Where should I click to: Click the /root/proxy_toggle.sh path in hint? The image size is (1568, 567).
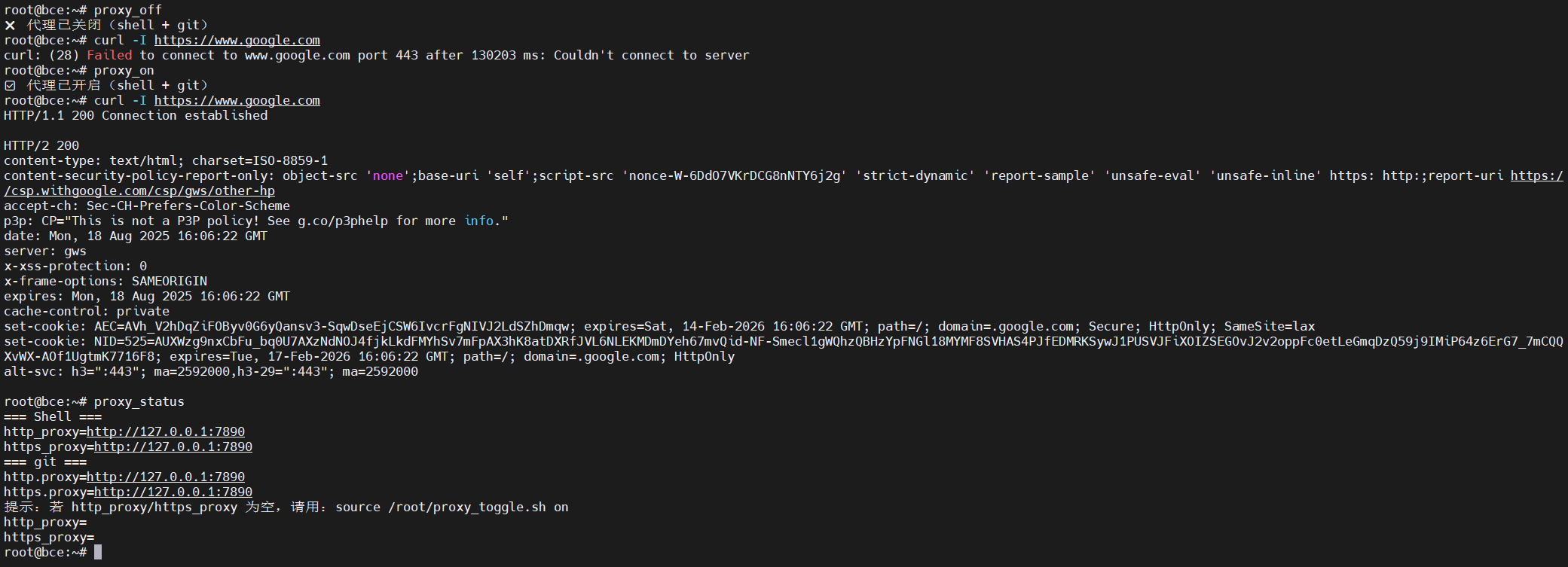coord(467,508)
